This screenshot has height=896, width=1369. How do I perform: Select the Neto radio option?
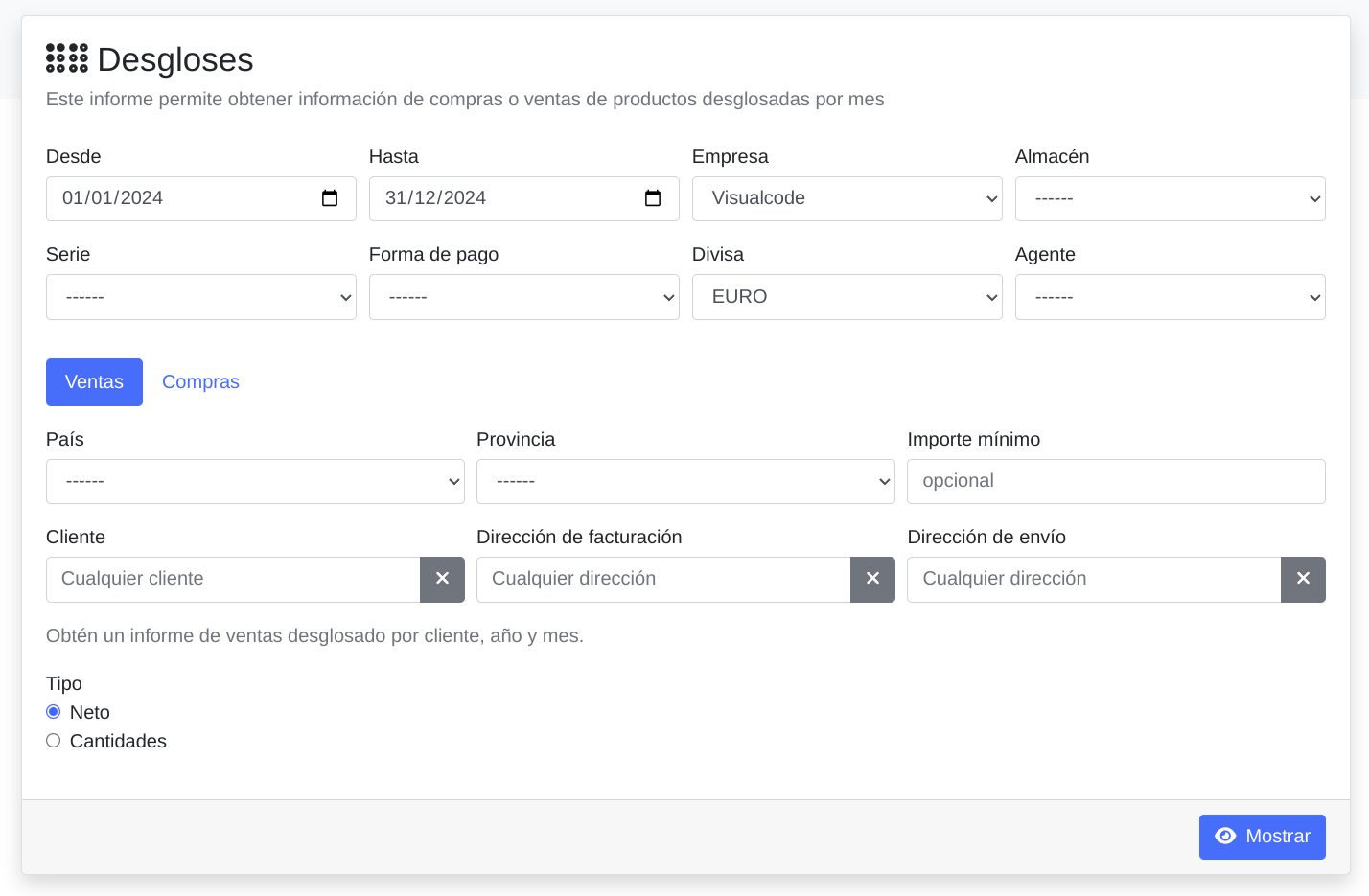click(x=54, y=712)
